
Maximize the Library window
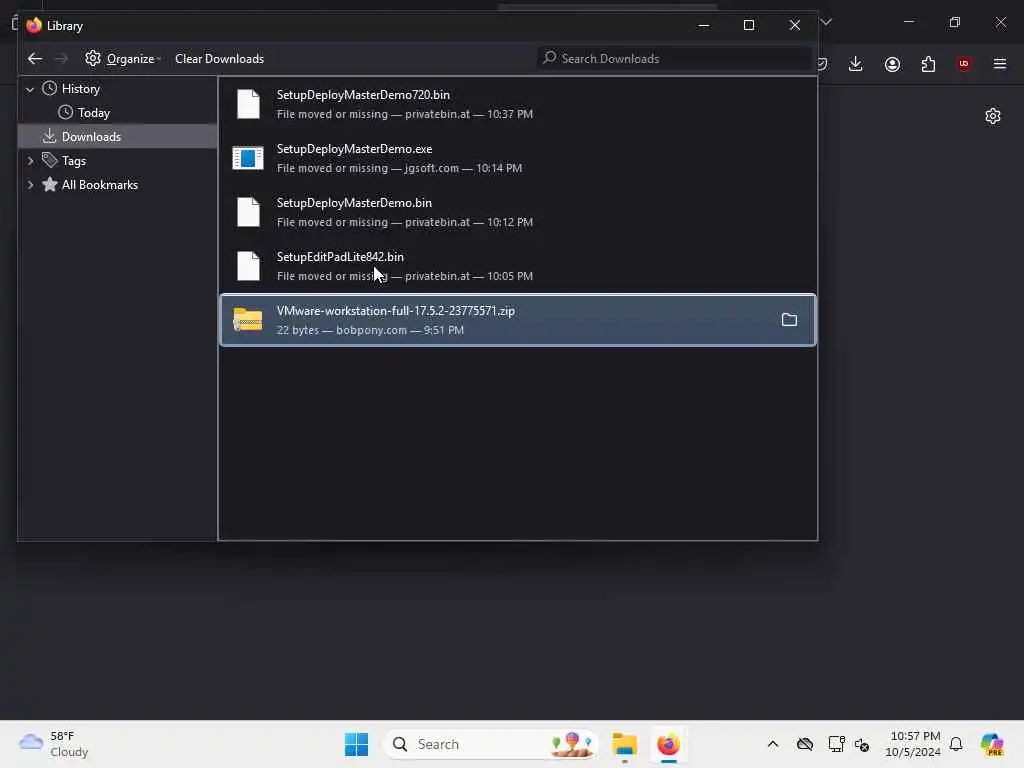coord(749,25)
